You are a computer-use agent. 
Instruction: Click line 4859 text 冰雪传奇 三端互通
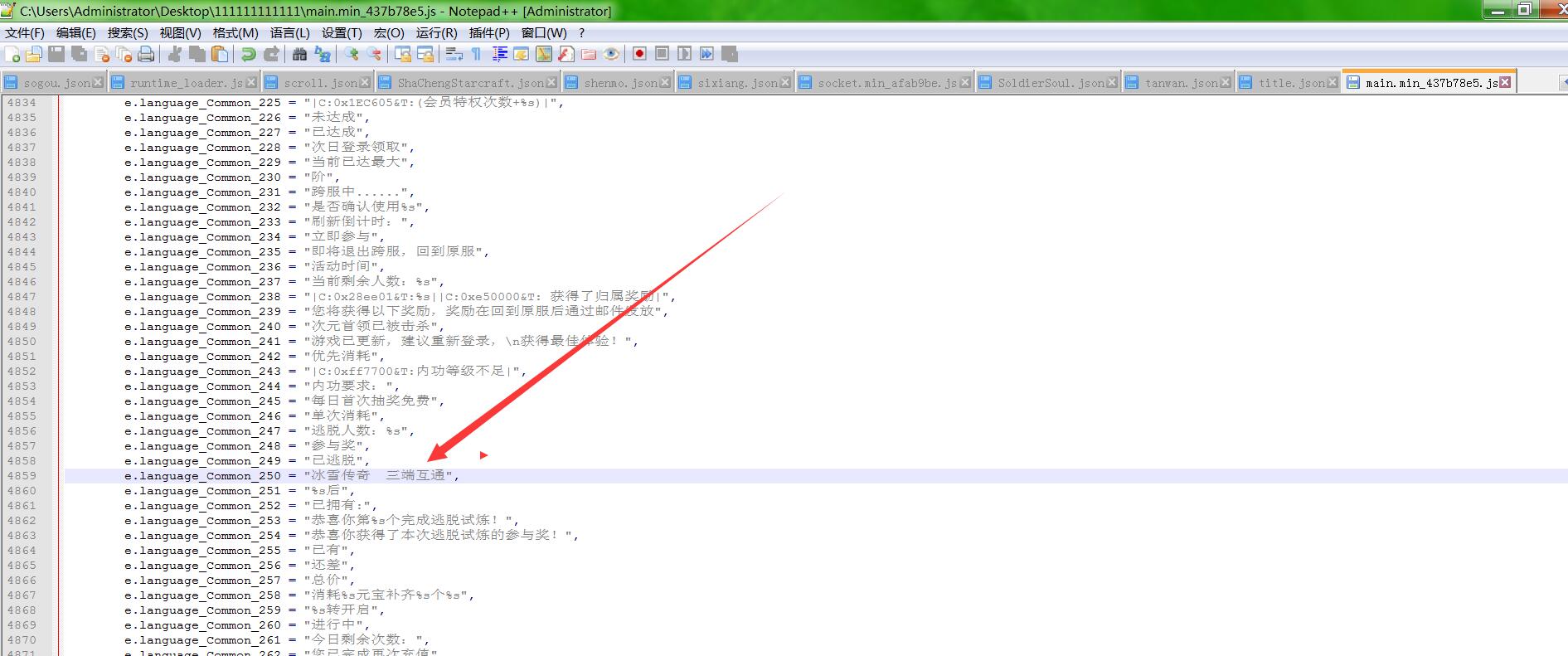point(381,476)
